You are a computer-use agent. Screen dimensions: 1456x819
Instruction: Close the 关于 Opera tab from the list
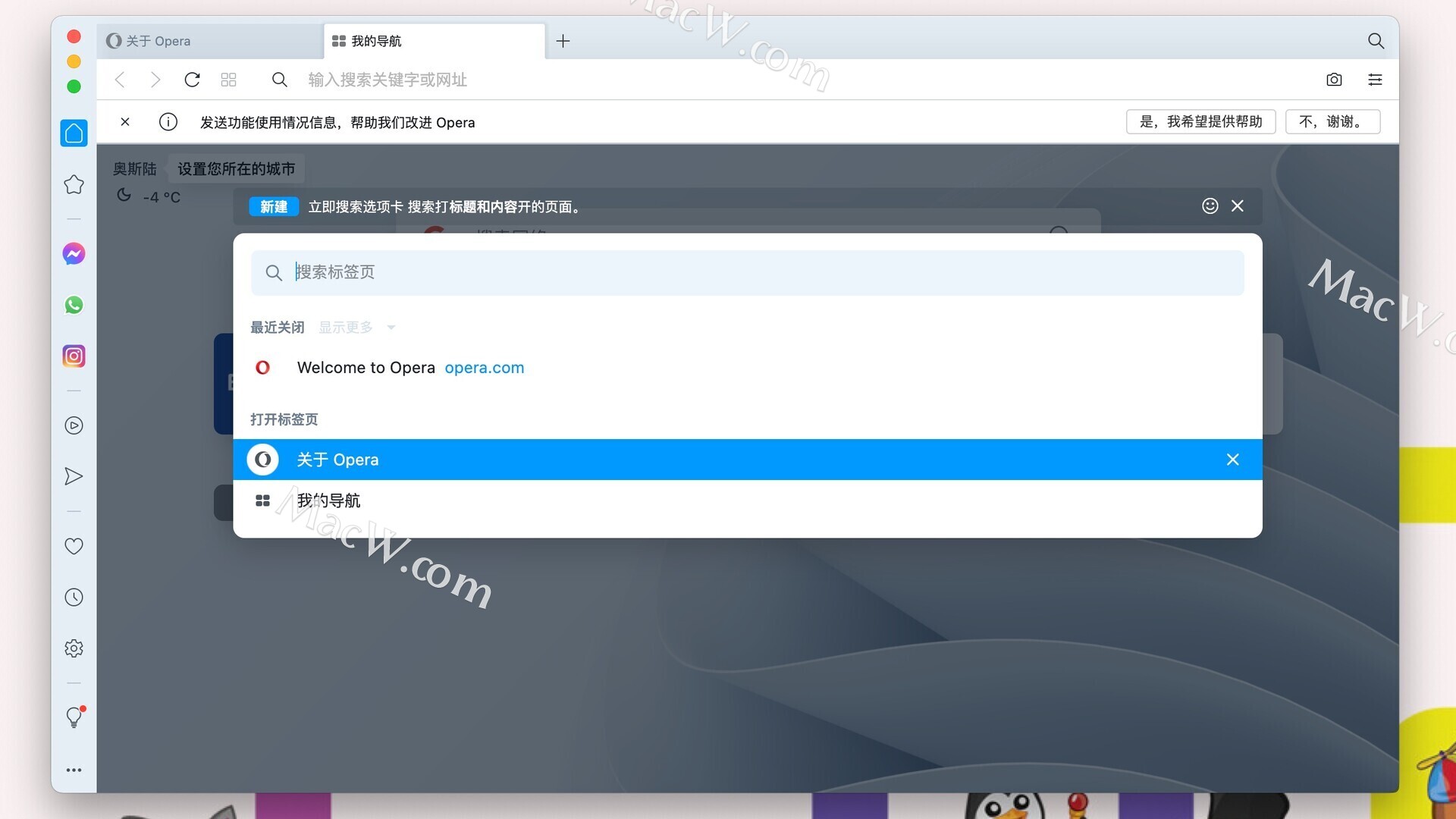click(1233, 460)
